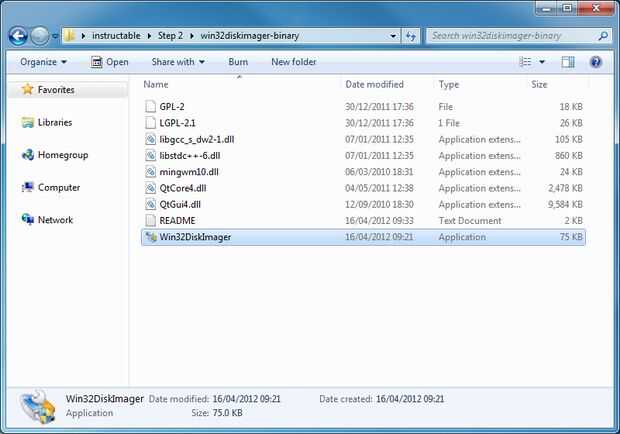620x434 pixels.
Task: Select Favorites in the navigation pane
Action: click(56, 90)
